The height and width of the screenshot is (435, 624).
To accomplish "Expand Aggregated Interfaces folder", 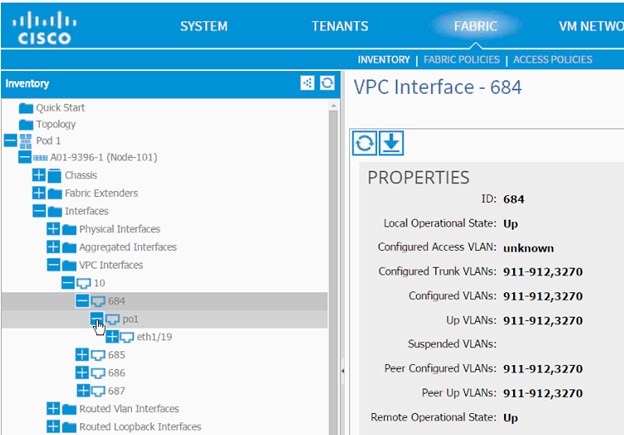I will point(53,247).
